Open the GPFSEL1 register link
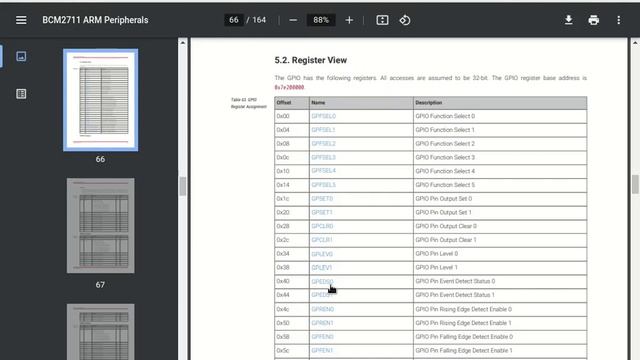This screenshot has width=640, height=360. tap(323, 130)
